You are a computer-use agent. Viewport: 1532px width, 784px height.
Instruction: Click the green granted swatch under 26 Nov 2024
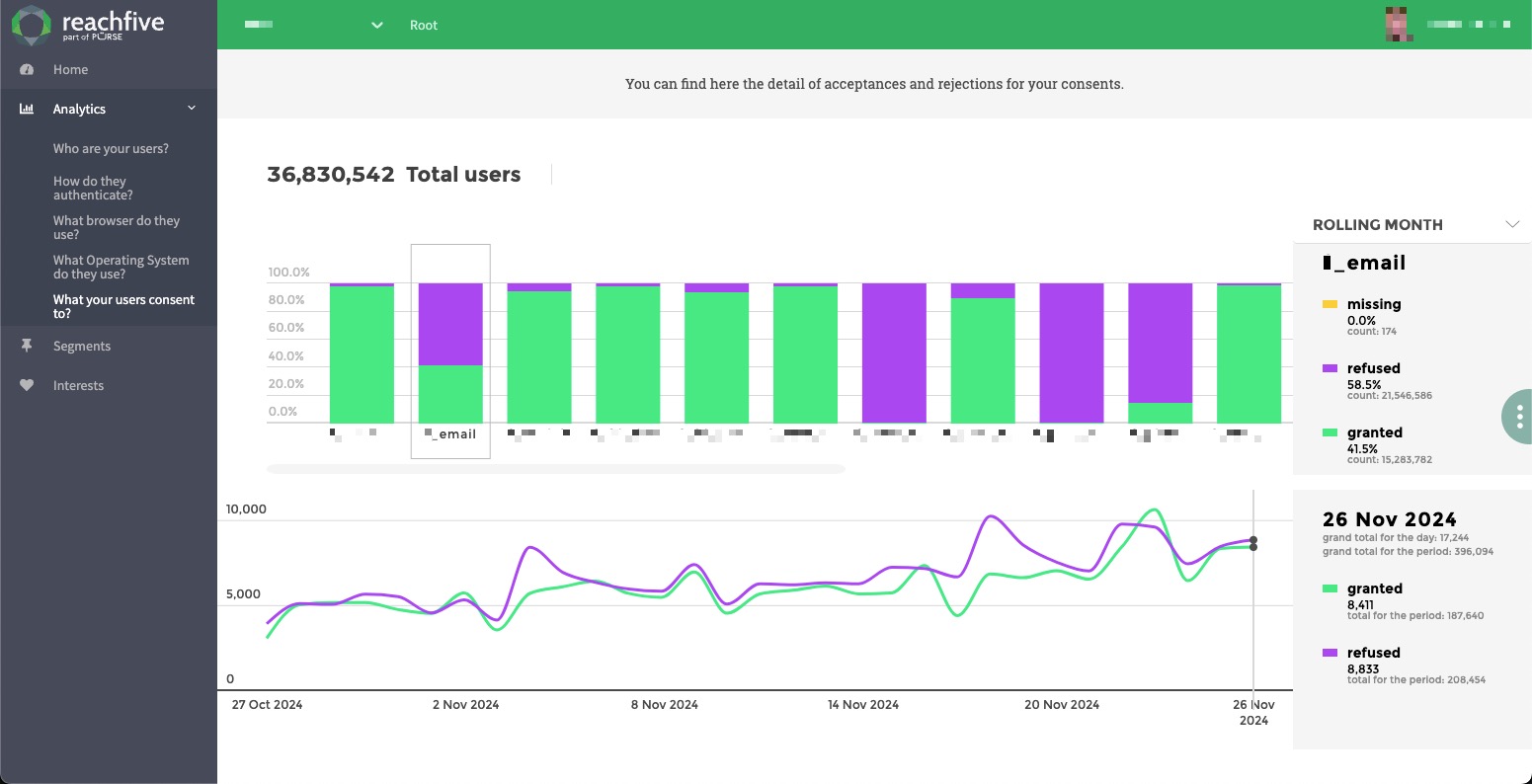pos(1330,588)
